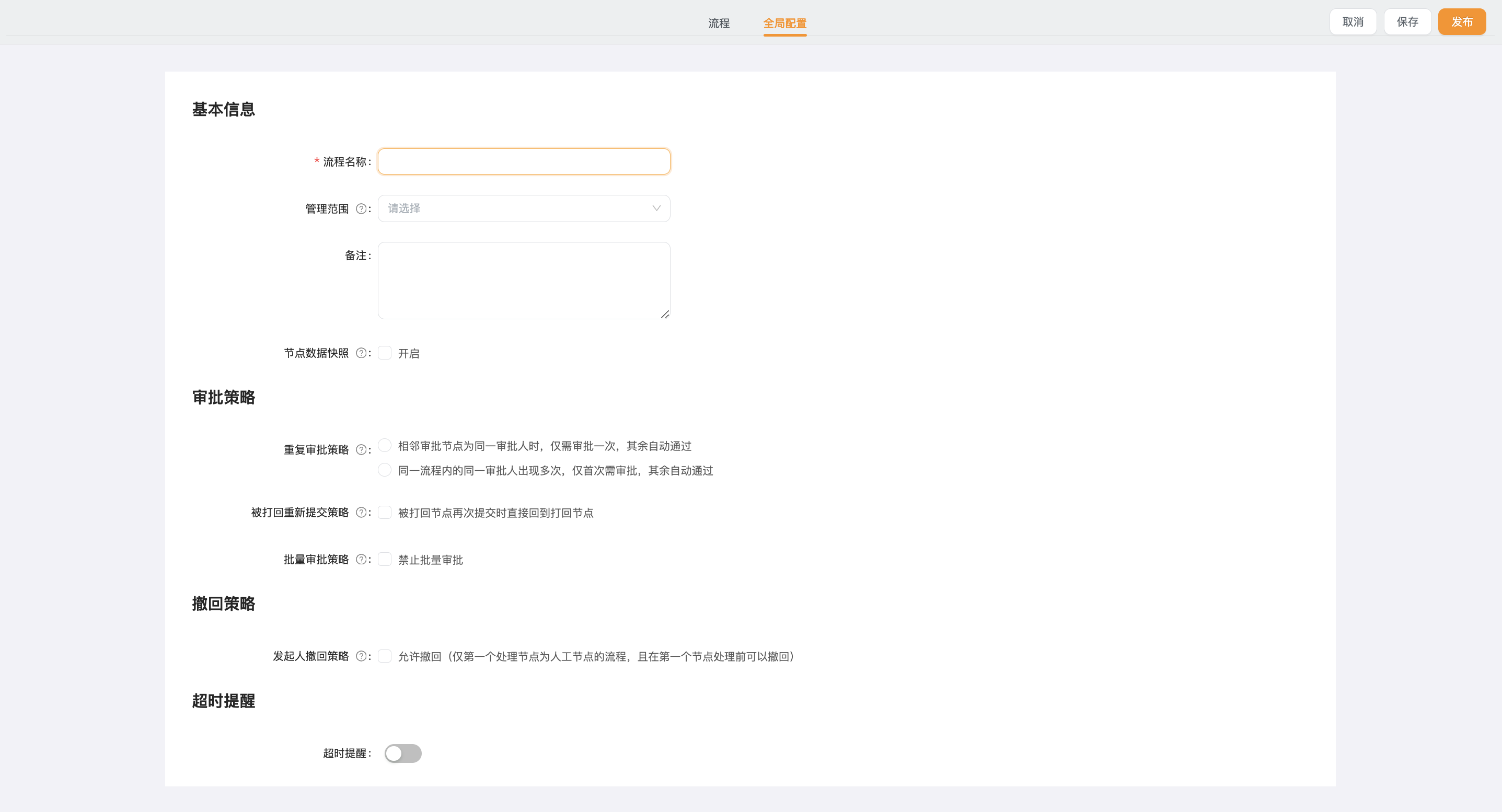Viewport: 1502px width, 812px height.
Task: Click the 发布 button
Action: point(1462,22)
